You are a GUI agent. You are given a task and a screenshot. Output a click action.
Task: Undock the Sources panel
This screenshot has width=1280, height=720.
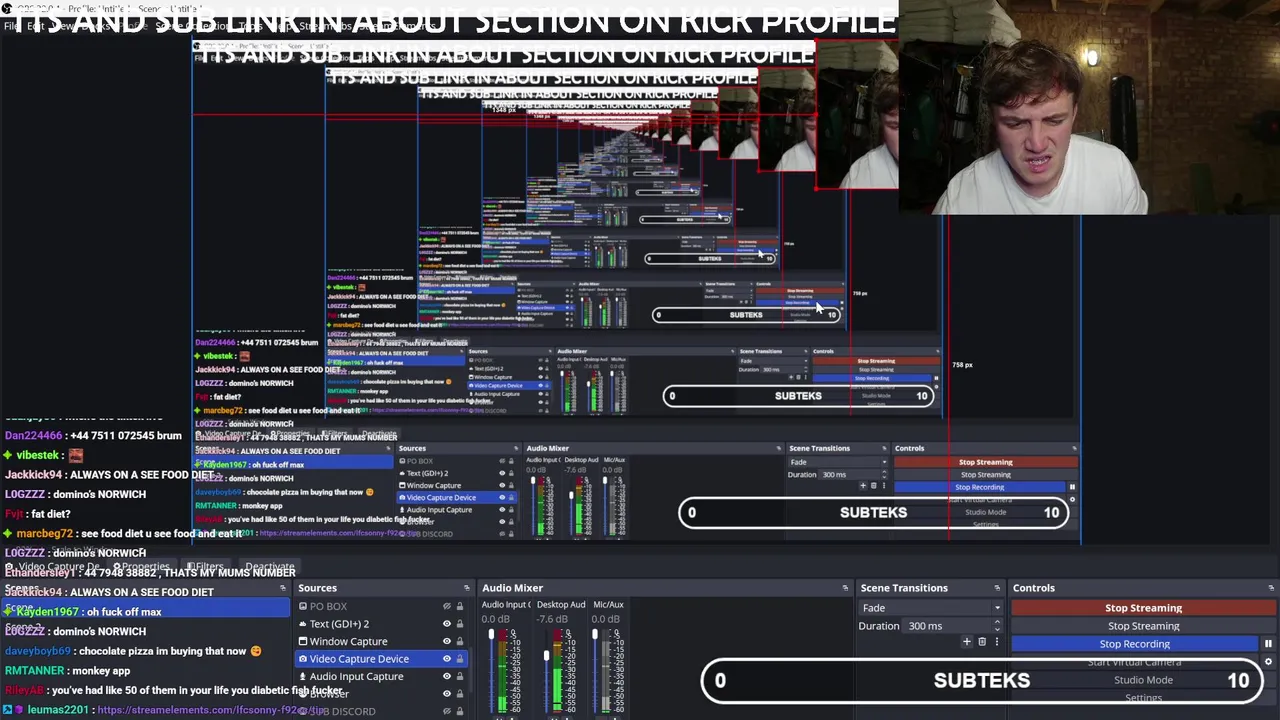(466, 588)
